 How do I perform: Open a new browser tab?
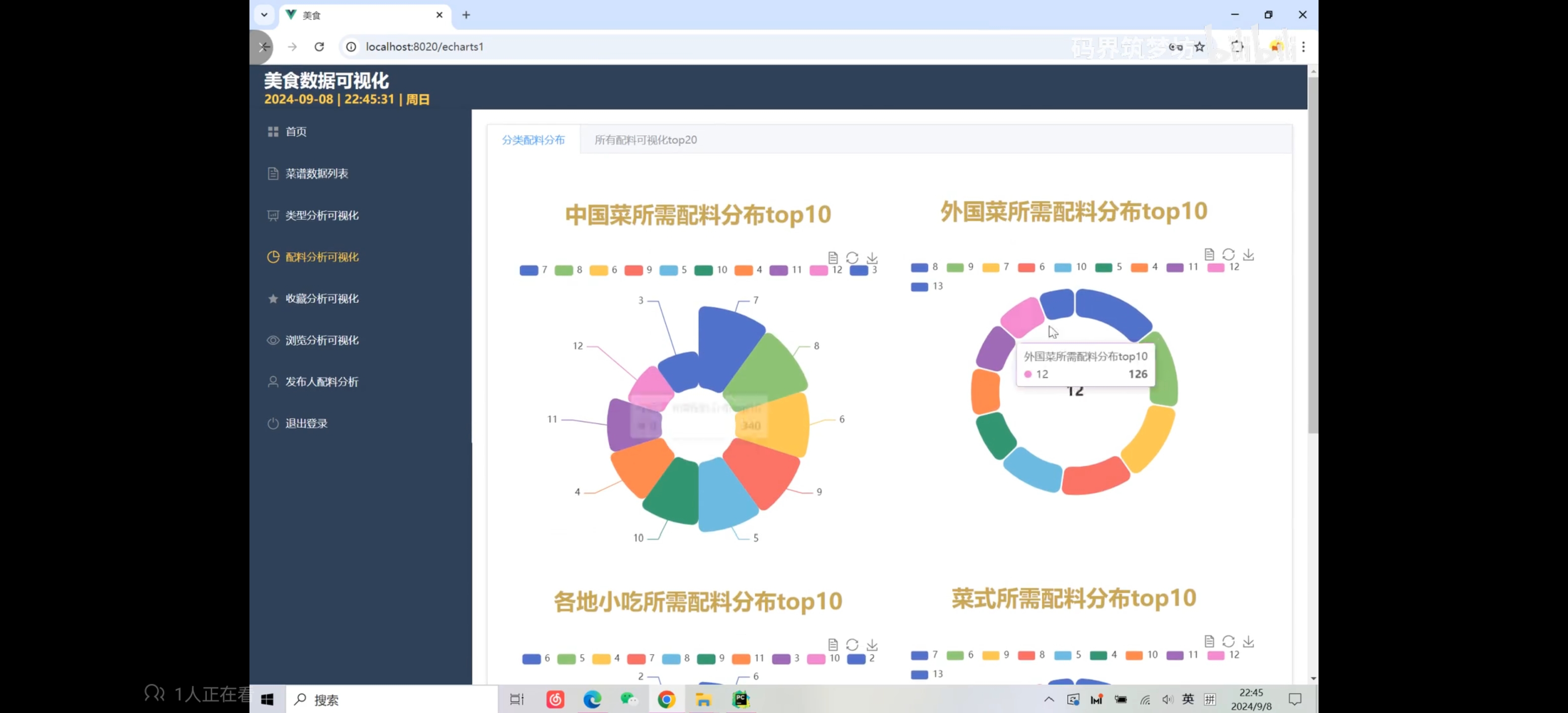(x=466, y=15)
